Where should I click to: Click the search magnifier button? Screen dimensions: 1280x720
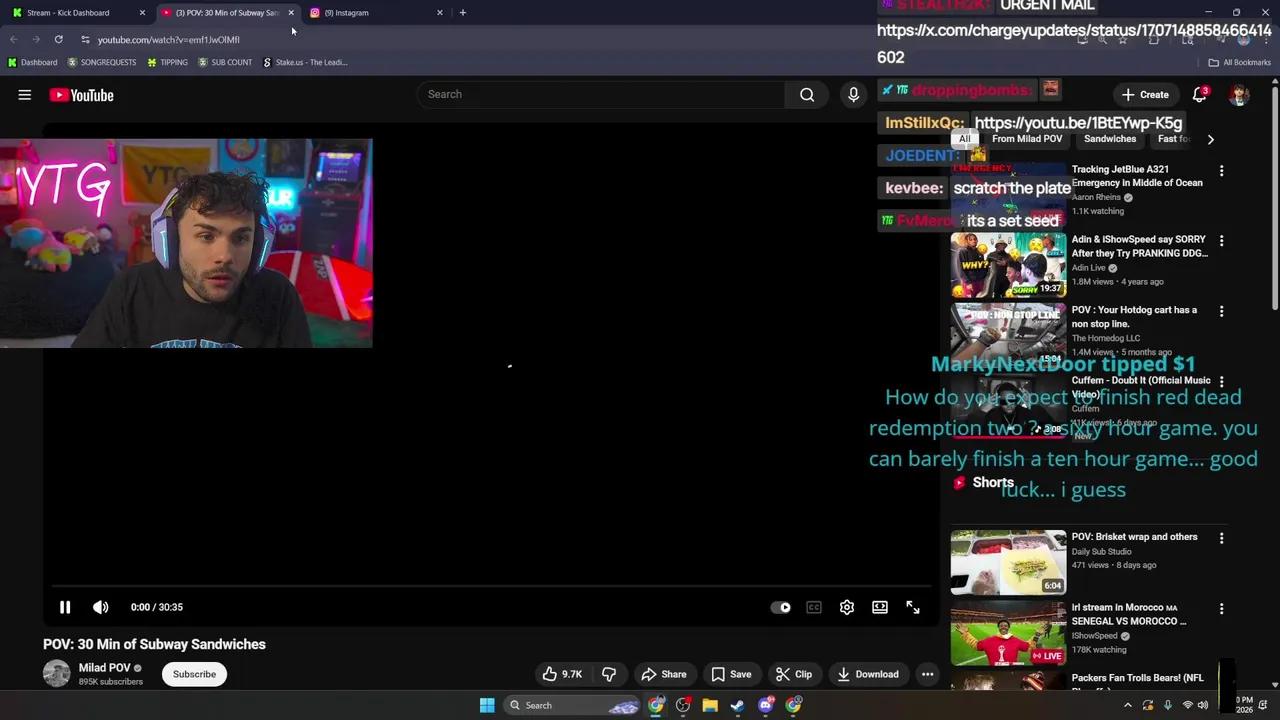point(807,94)
